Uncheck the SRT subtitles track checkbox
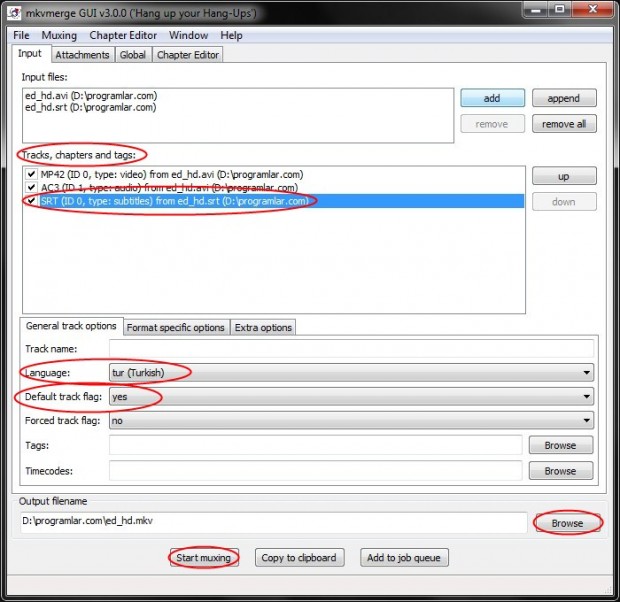Image resolution: width=620 pixels, height=602 pixels. [x=31, y=201]
